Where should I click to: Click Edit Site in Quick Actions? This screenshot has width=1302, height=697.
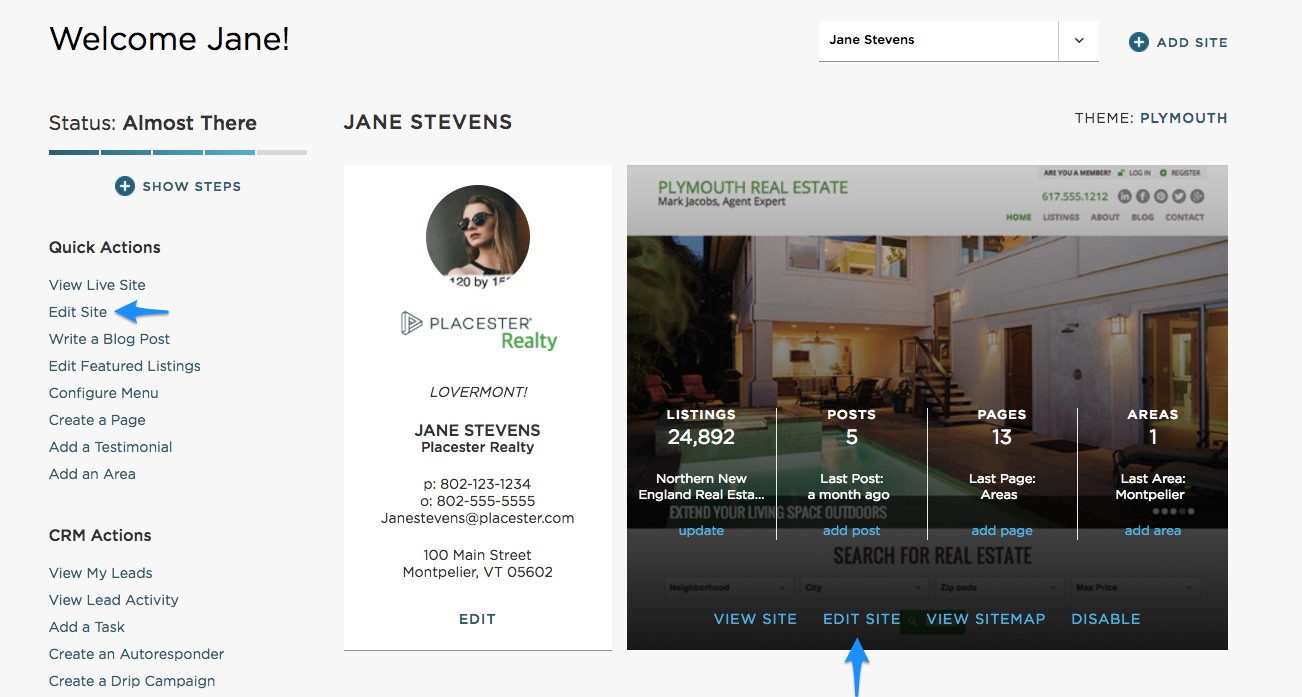click(x=78, y=312)
